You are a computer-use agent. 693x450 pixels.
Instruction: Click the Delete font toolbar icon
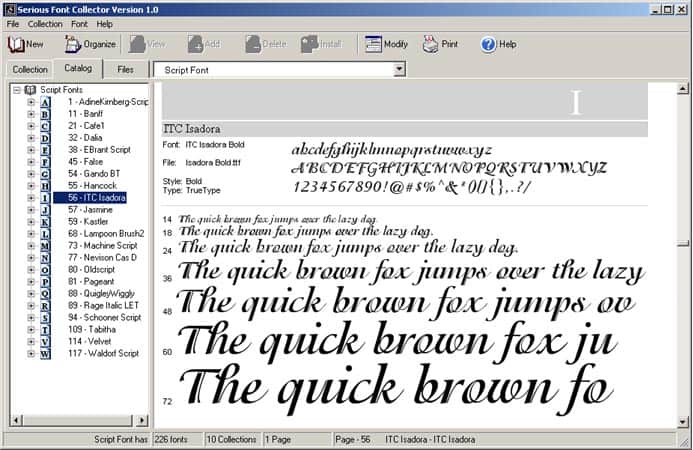tap(253, 44)
